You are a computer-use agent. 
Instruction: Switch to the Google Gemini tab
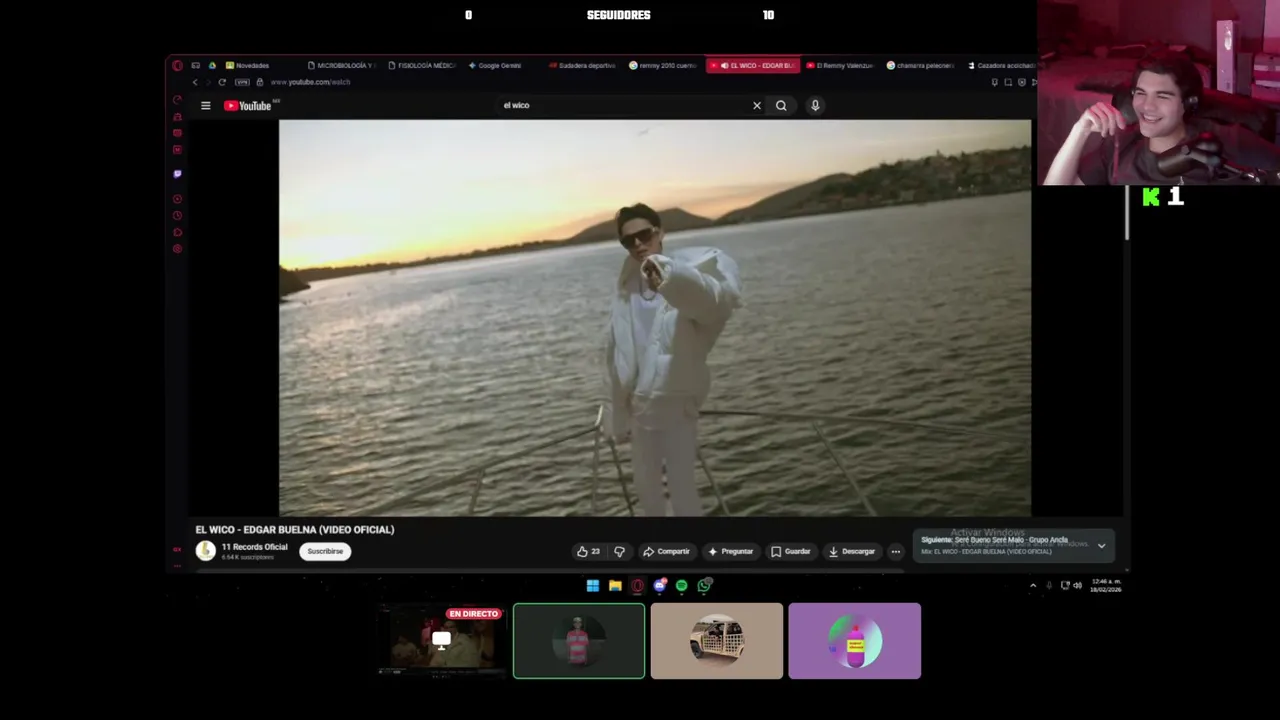(x=494, y=65)
